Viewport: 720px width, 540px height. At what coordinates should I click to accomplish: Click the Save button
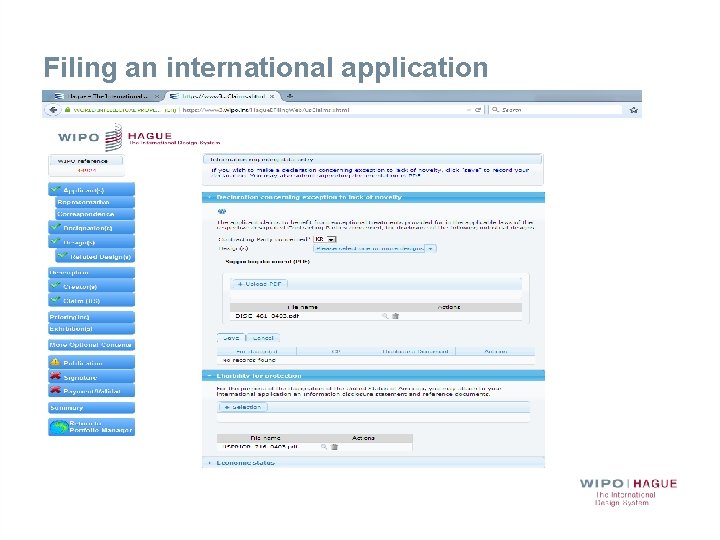pyautogui.click(x=231, y=338)
